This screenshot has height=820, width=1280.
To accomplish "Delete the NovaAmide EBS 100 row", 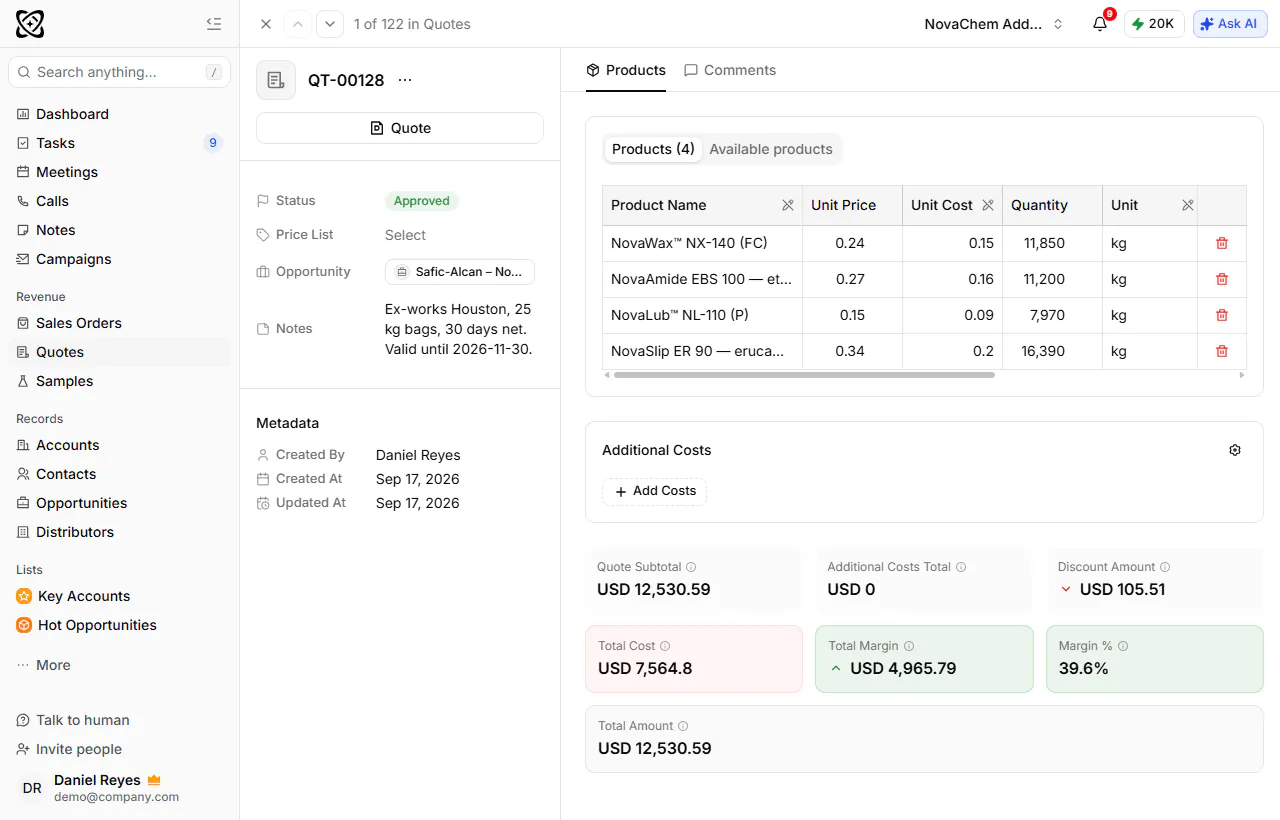I will [x=1222, y=279].
